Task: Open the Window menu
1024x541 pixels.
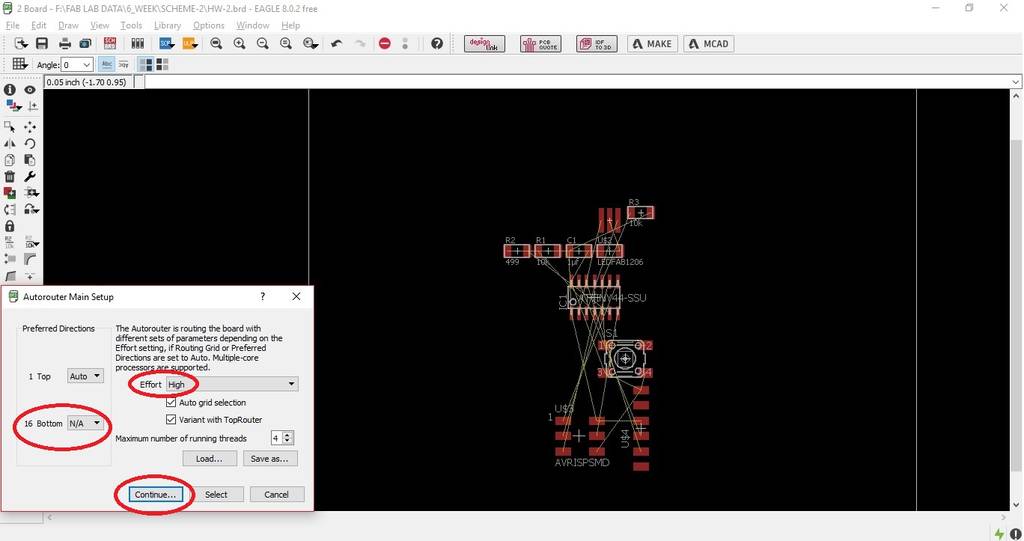Action: [253, 25]
